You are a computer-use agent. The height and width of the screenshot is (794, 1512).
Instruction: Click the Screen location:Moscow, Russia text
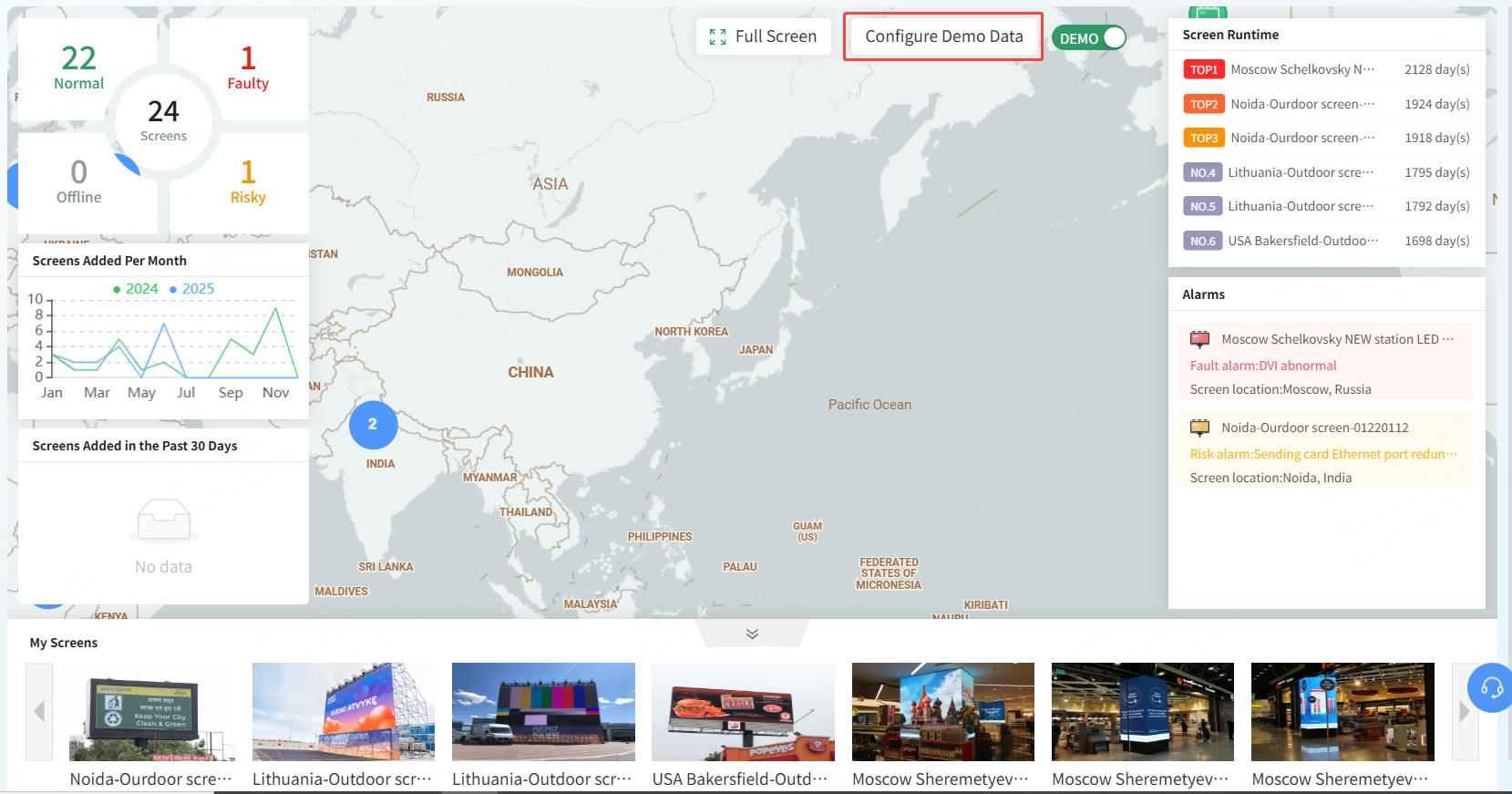pos(1281,389)
